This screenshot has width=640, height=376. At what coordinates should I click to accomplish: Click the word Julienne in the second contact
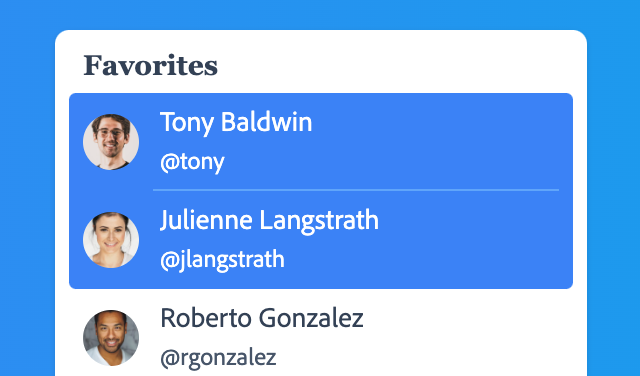click(206, 220)
